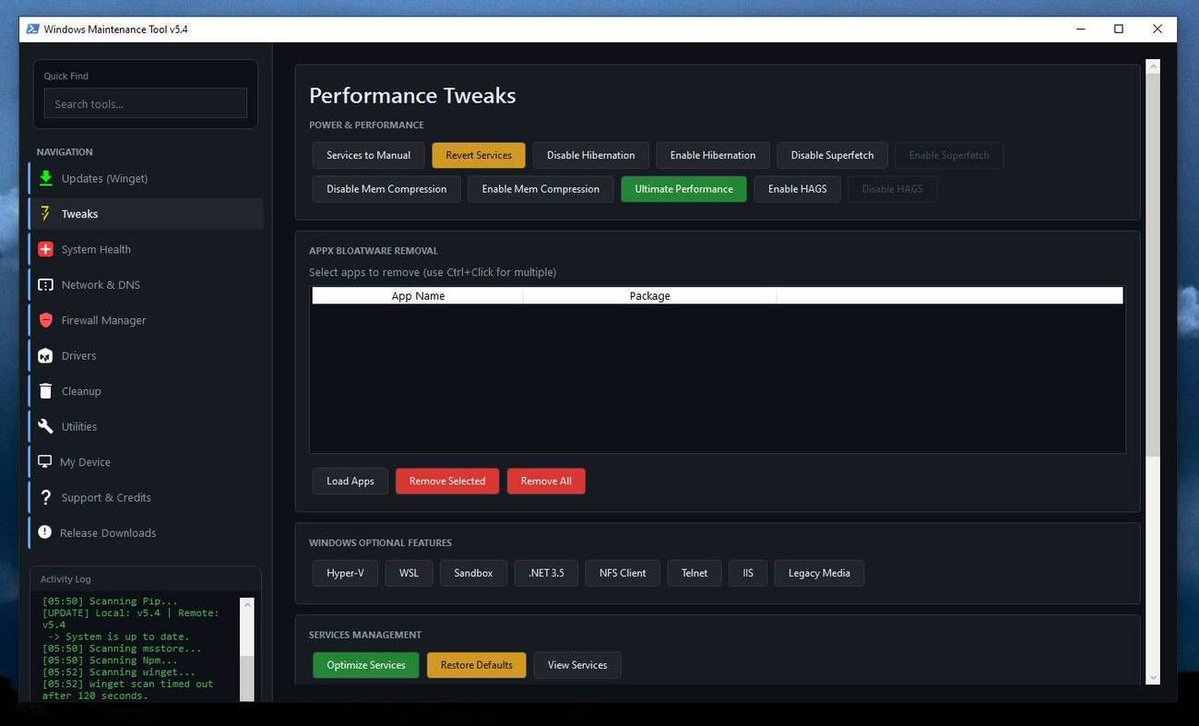Sort by the App Name column header

click(x=418, y=296)
